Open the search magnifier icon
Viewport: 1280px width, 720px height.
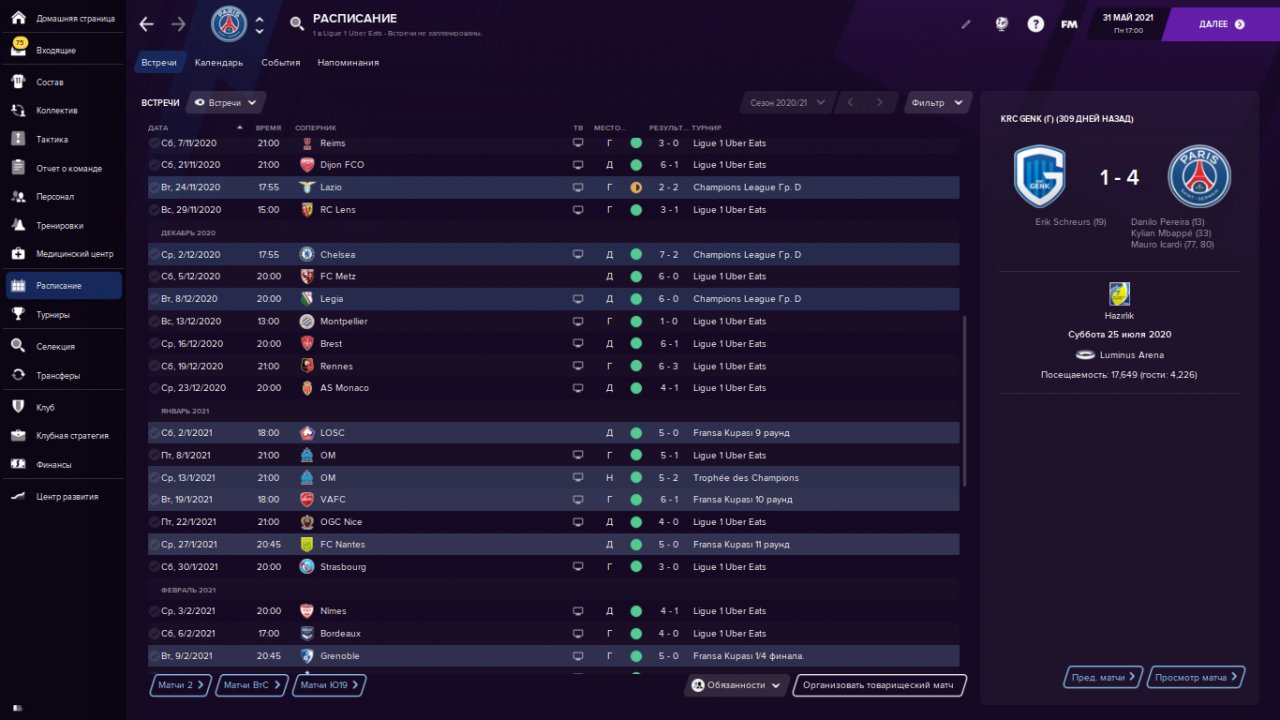click(297, 24)
